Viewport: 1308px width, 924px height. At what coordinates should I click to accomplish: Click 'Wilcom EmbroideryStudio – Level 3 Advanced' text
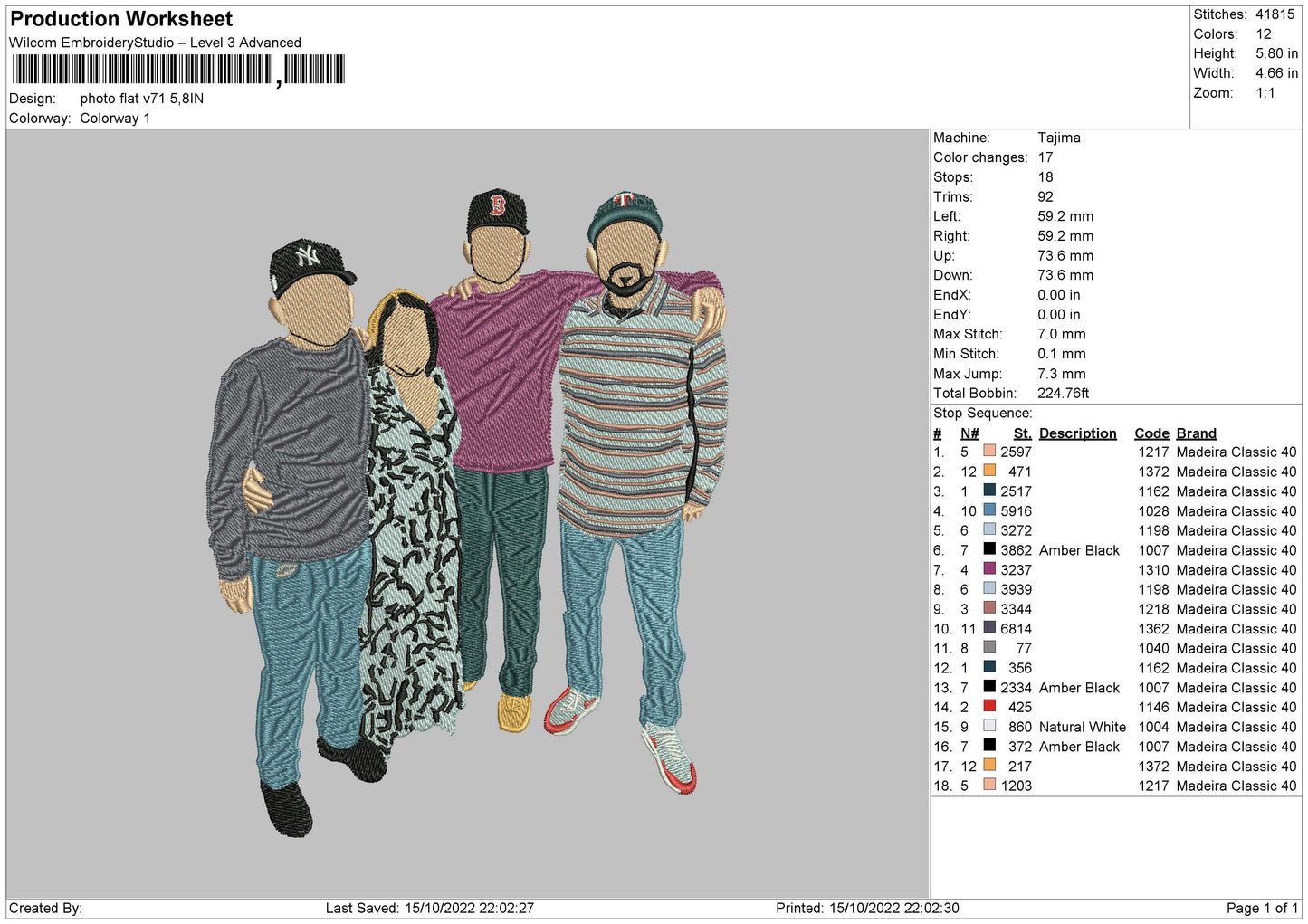point(155,43)
